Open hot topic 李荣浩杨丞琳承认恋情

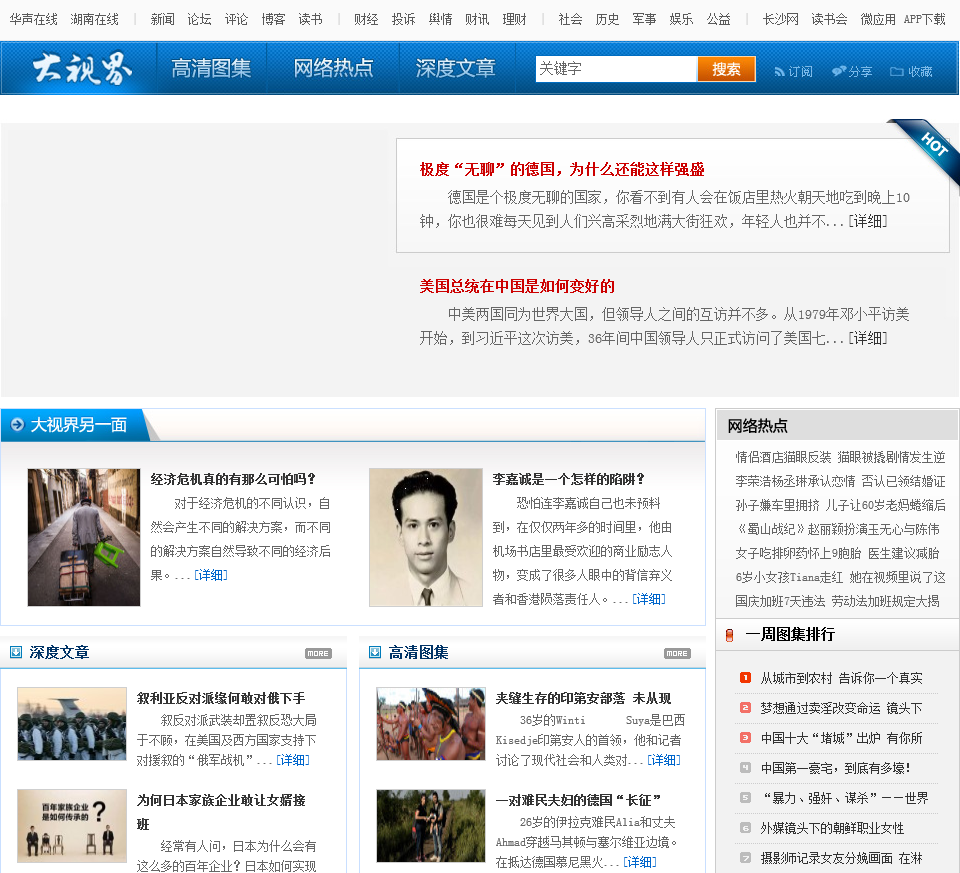click(x=840, y=481)
